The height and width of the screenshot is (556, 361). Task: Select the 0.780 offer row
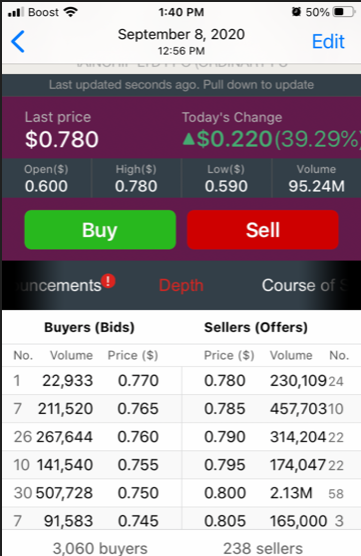coord(271,381)
